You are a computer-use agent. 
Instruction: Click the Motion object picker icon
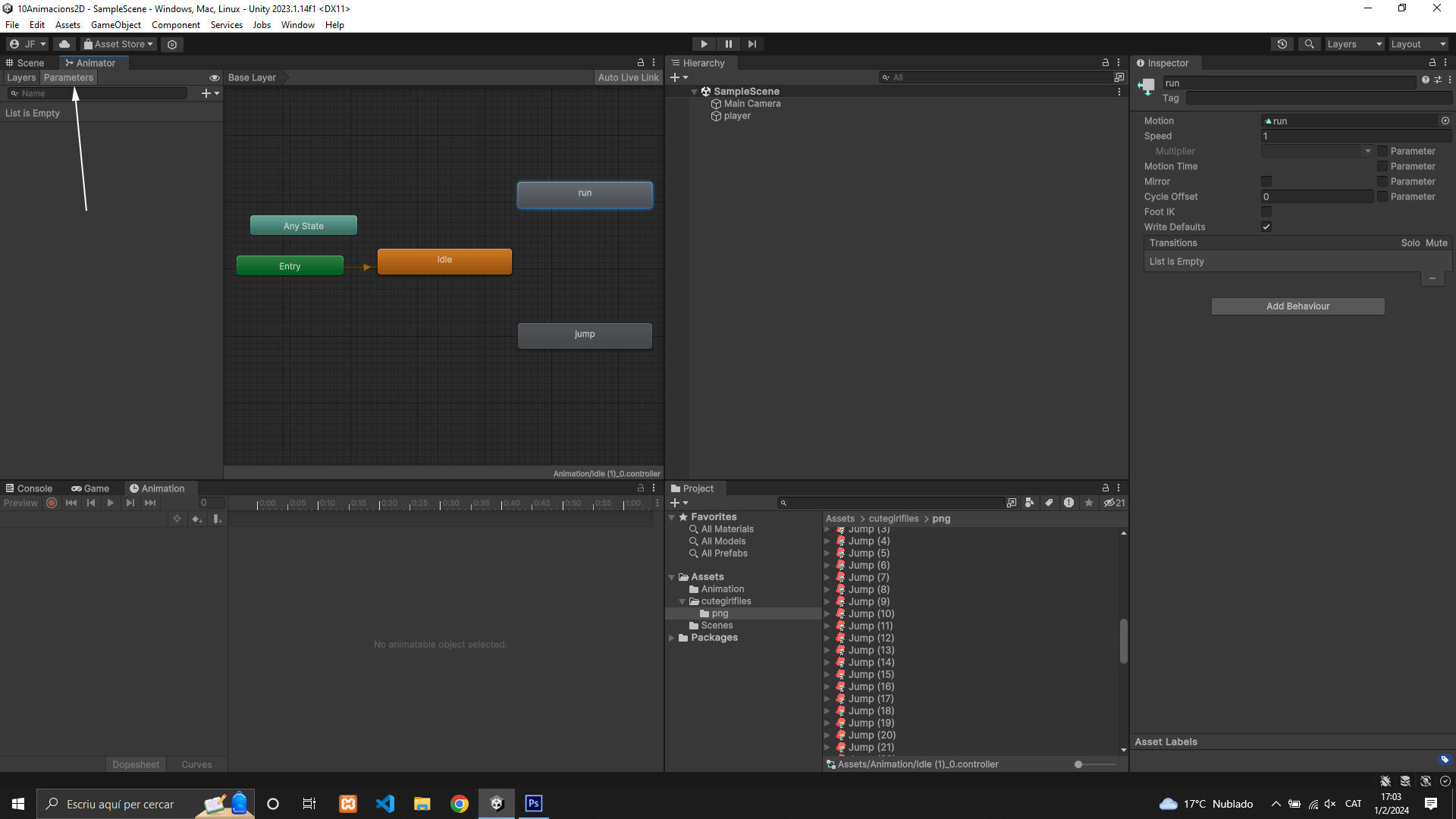coord(1445,121)
